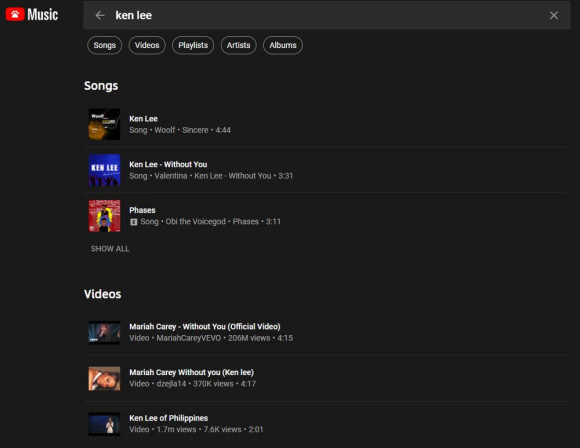This screenshot has height=448, width=580.
Task: Open the Woolf artist link
Action: (x=165, y=130)
